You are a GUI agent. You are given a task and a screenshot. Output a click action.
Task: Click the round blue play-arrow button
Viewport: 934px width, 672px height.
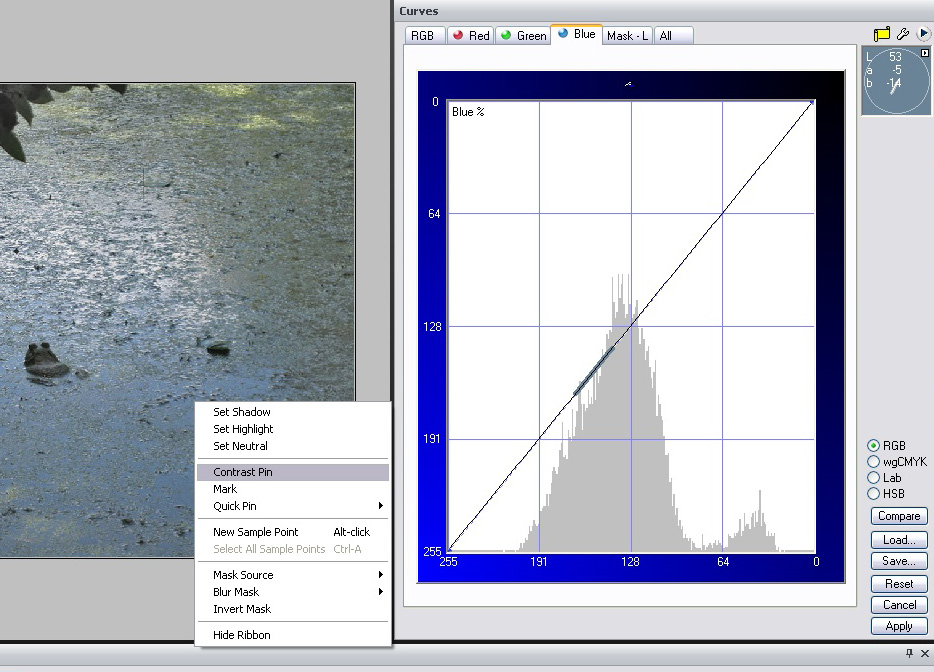point(923,34)
